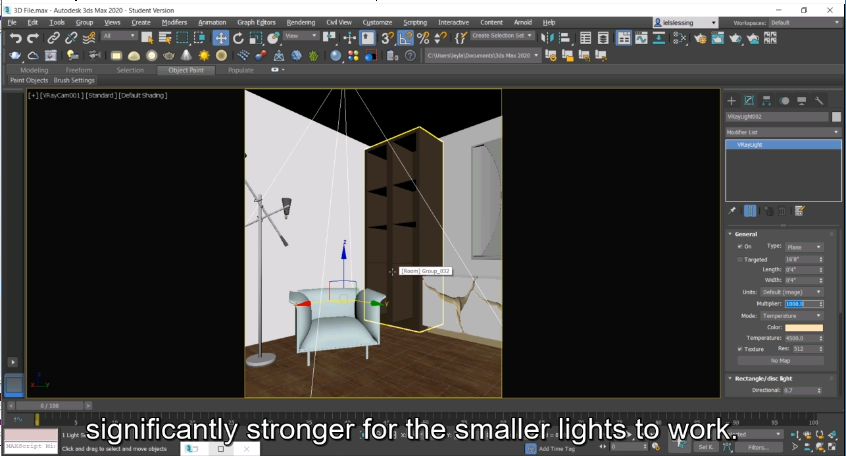Viewport: 846px width, 456px height.
Task: Open the Rendering menu
Action: click(301, 22)
